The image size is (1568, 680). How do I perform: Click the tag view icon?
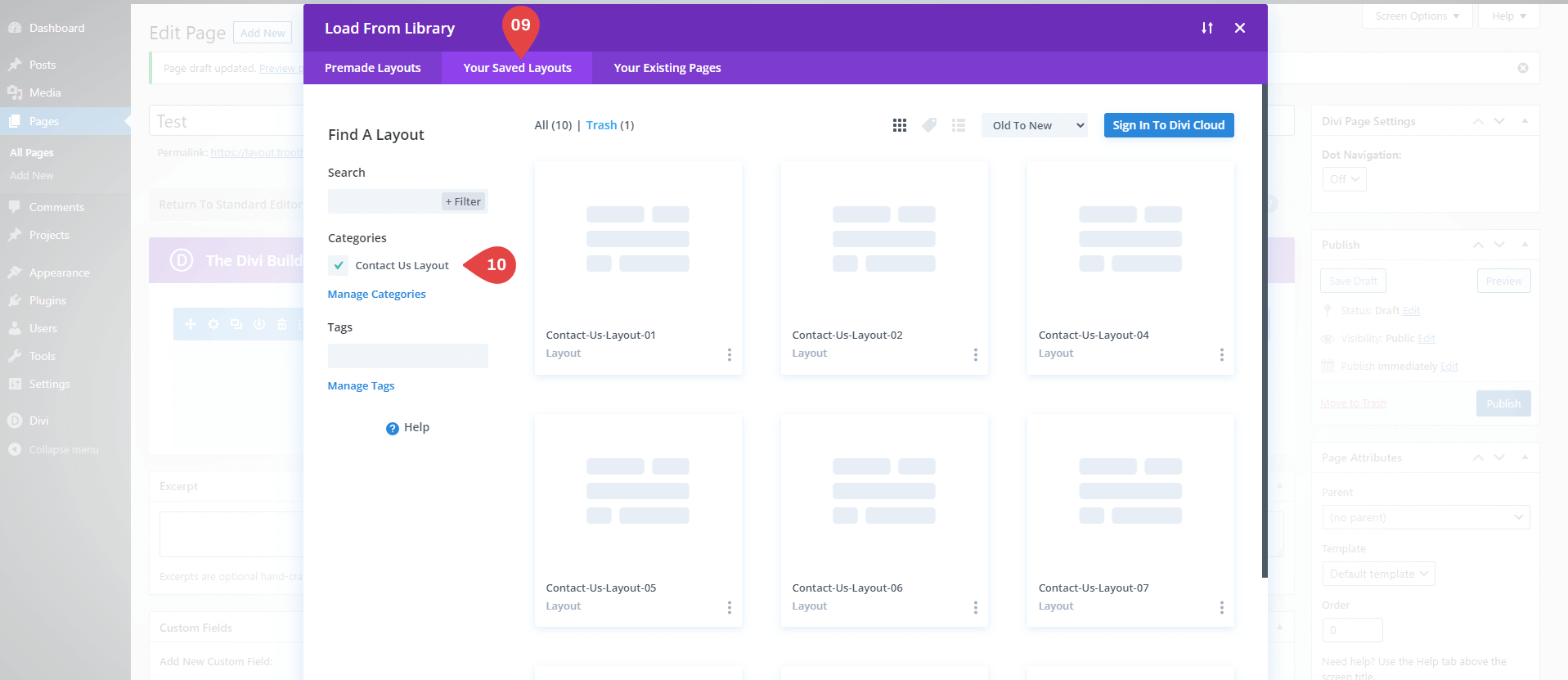coord(929,125)
